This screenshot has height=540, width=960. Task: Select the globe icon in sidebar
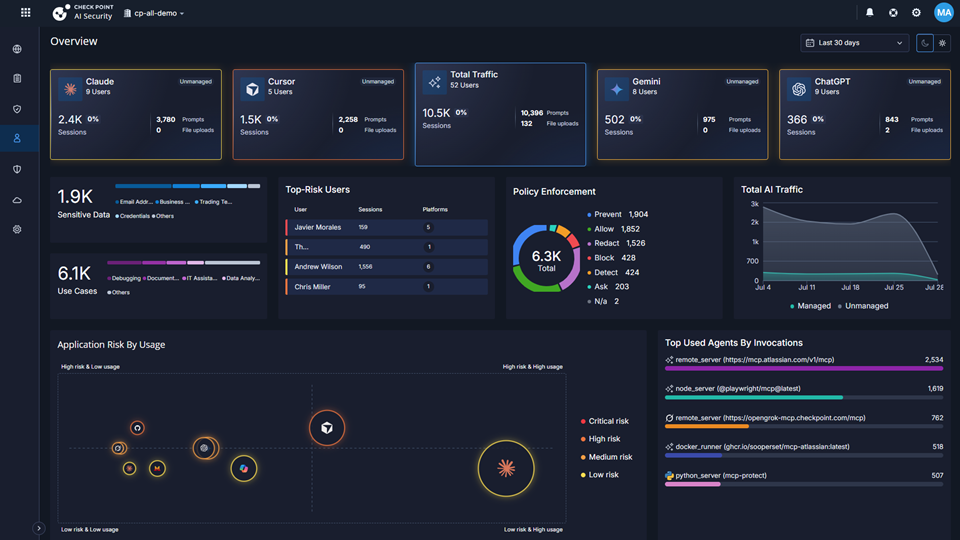click(x=17, y=49)
